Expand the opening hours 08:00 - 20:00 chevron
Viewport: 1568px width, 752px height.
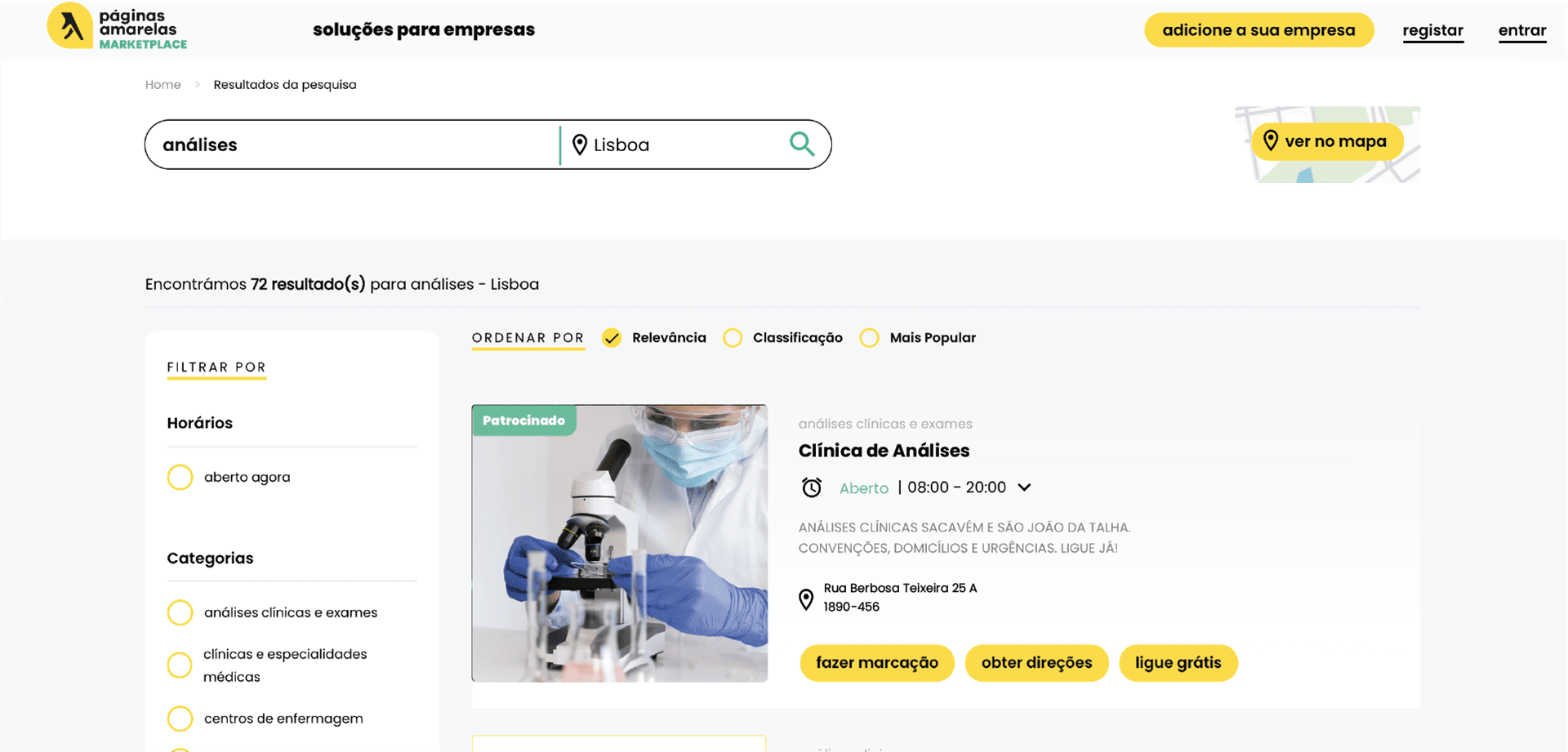[x=1024, y=487]
